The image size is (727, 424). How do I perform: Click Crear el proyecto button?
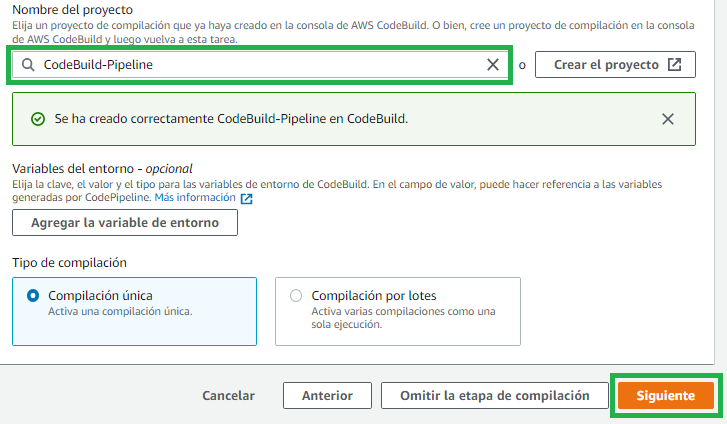click(x=615, y=64)
